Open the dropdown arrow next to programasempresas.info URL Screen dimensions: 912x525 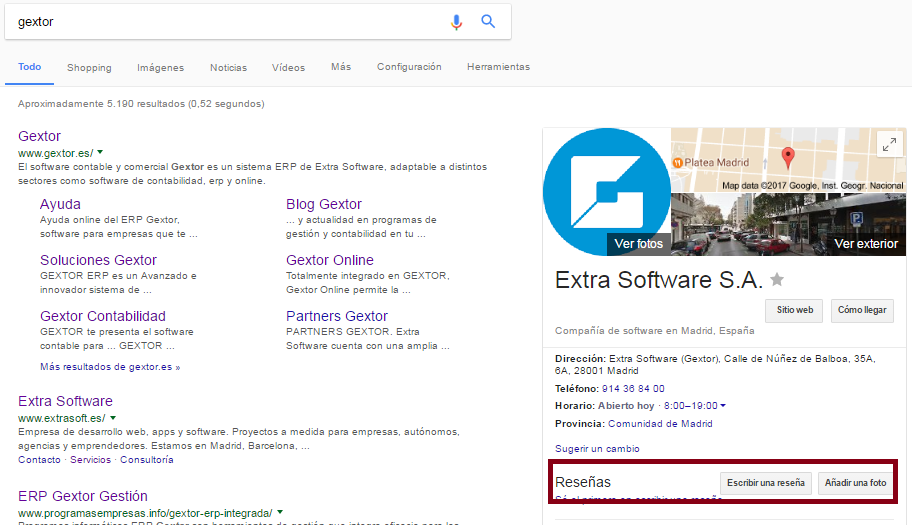[x=280, y=512]
